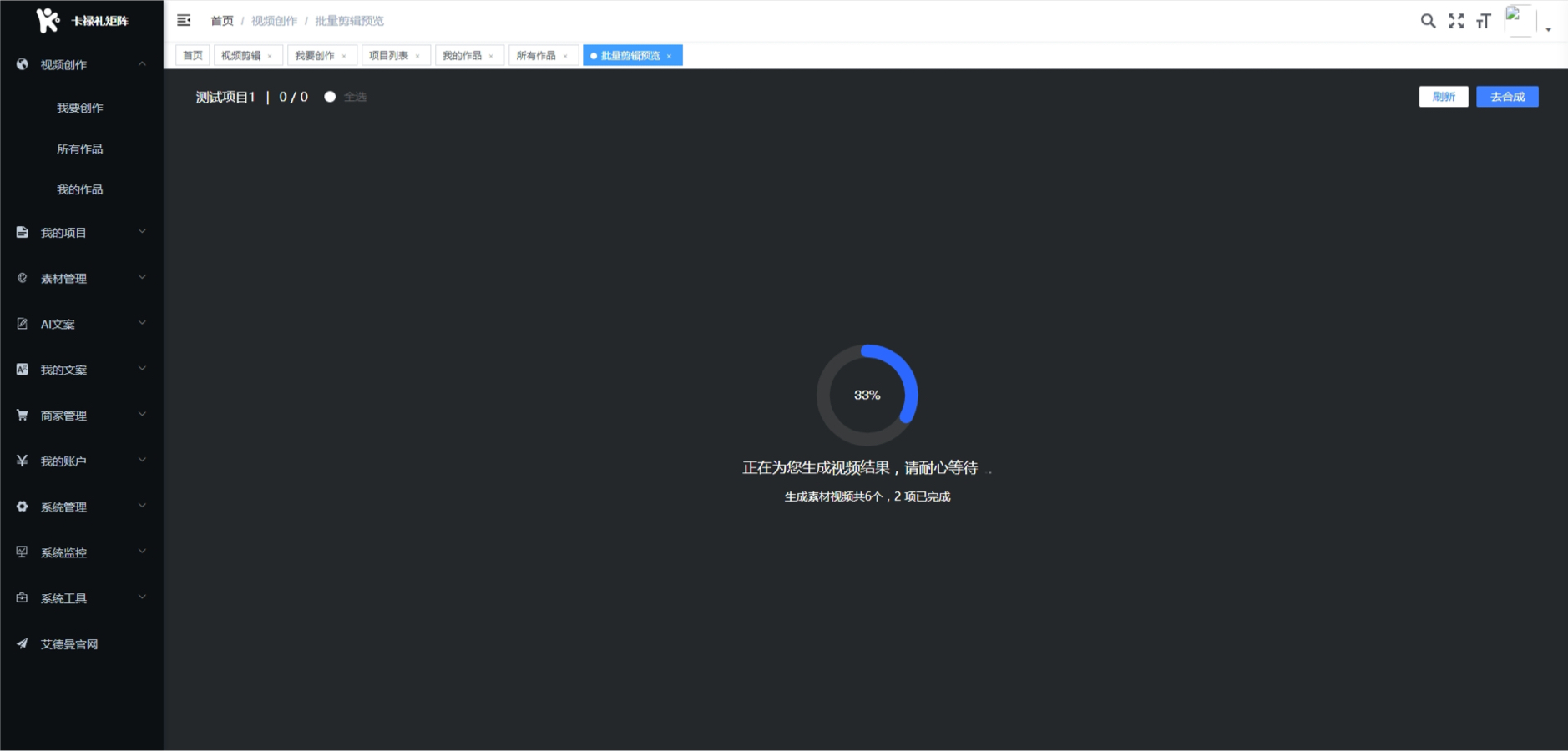
Task: Click the 素材管理 sidebar icon
Action: [x=23, y=278]
